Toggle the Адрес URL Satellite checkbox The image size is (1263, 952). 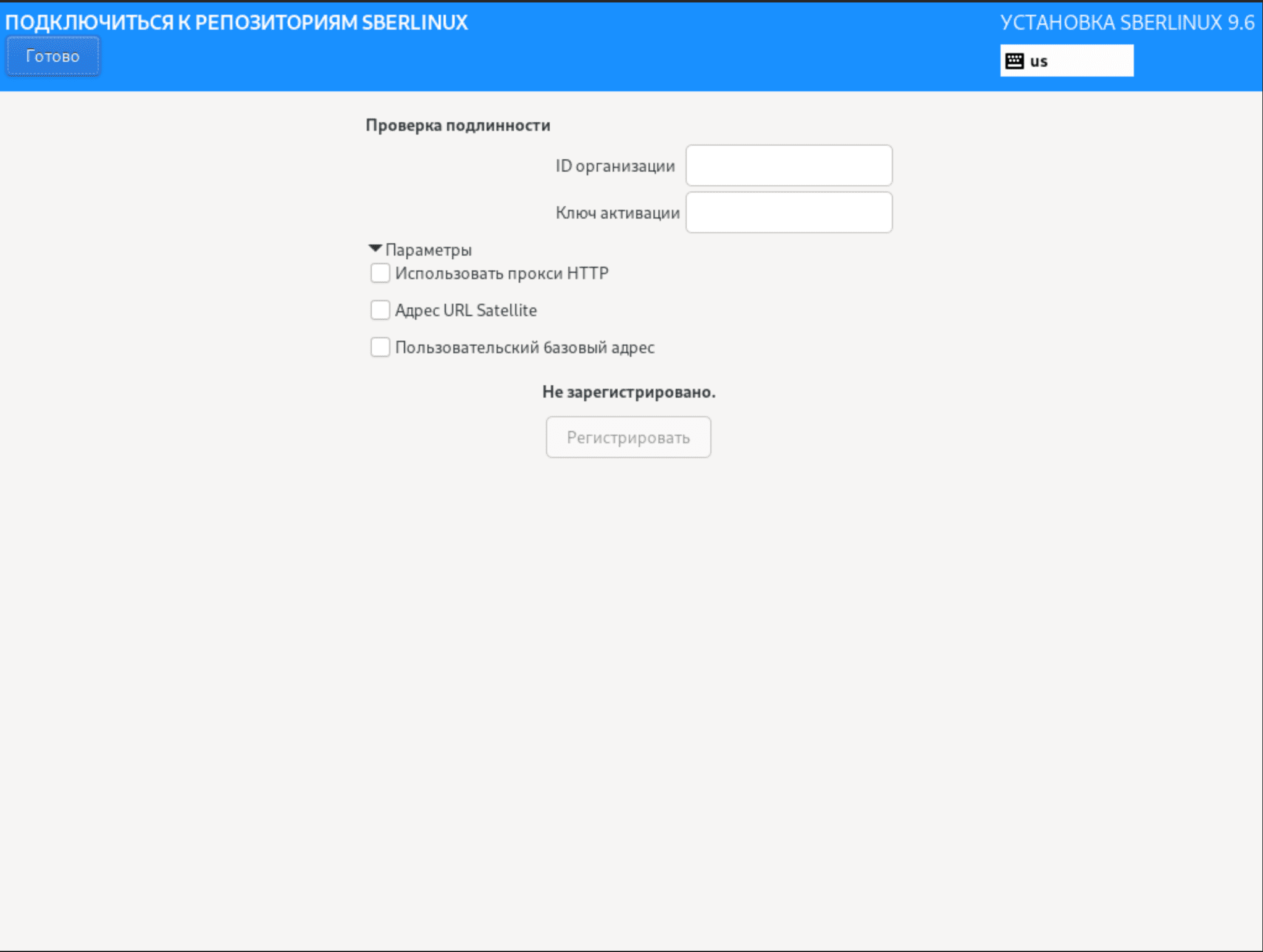point(380,310)
